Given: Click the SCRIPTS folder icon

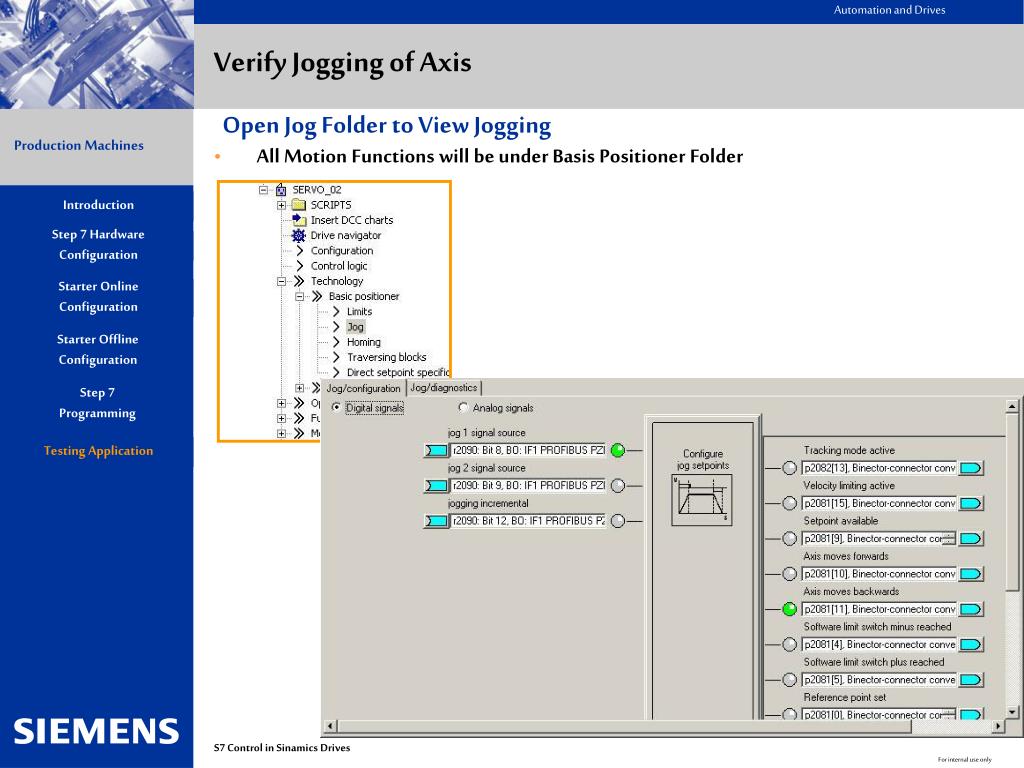Looking at the screenshot, I should 299,205.
